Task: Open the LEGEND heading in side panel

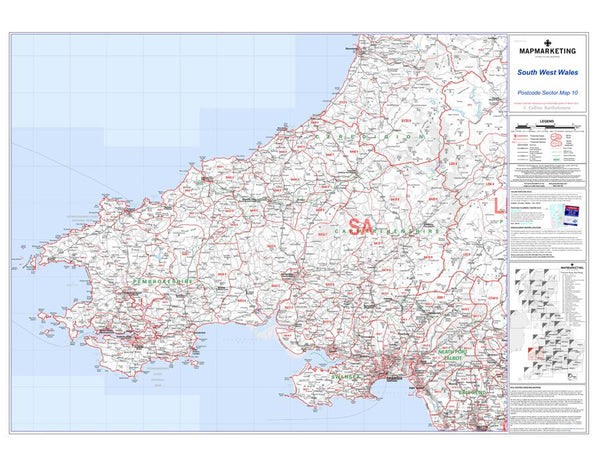Action: point(549,118)
